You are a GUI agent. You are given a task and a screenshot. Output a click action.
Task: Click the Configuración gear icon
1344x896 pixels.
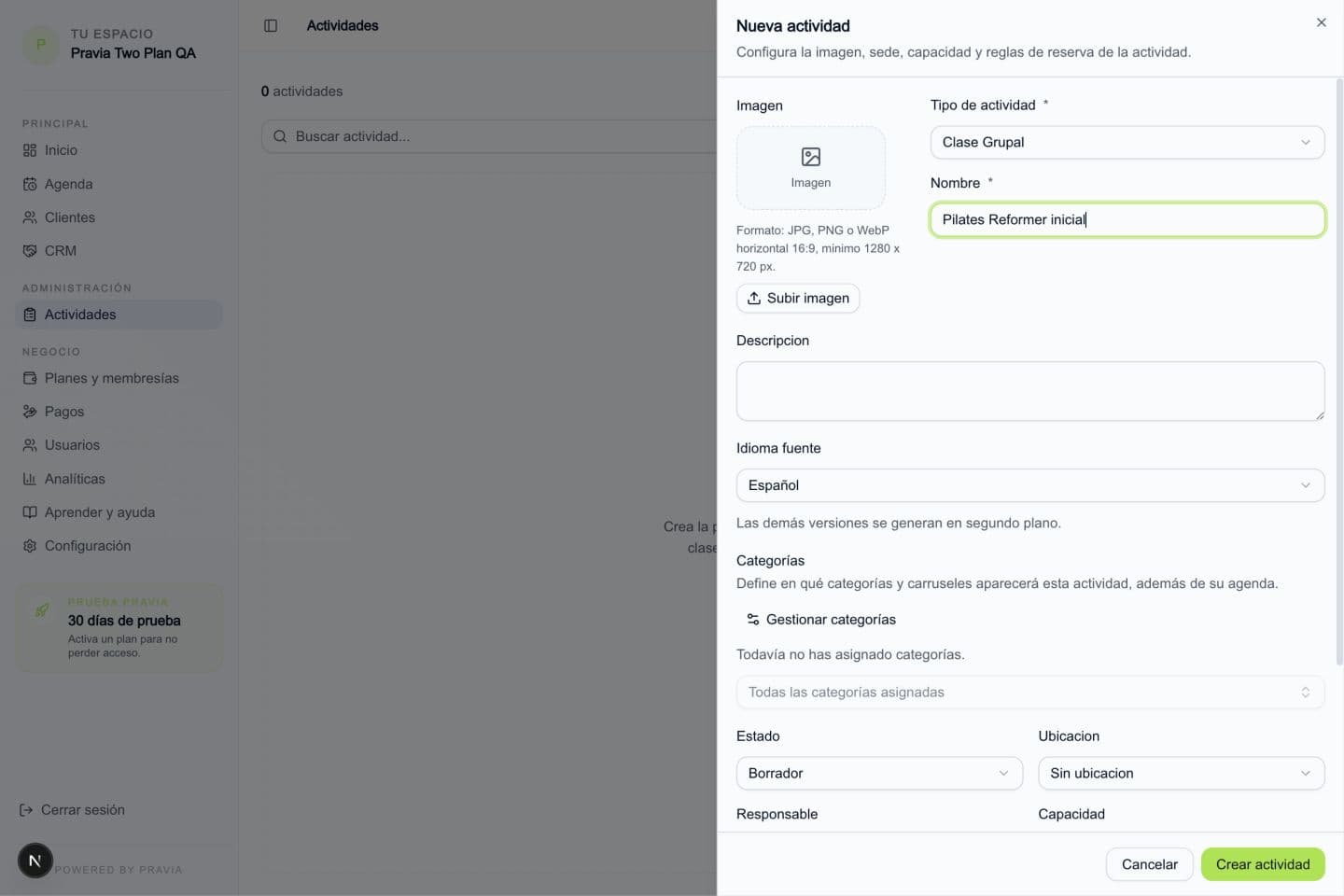point(30,546)
